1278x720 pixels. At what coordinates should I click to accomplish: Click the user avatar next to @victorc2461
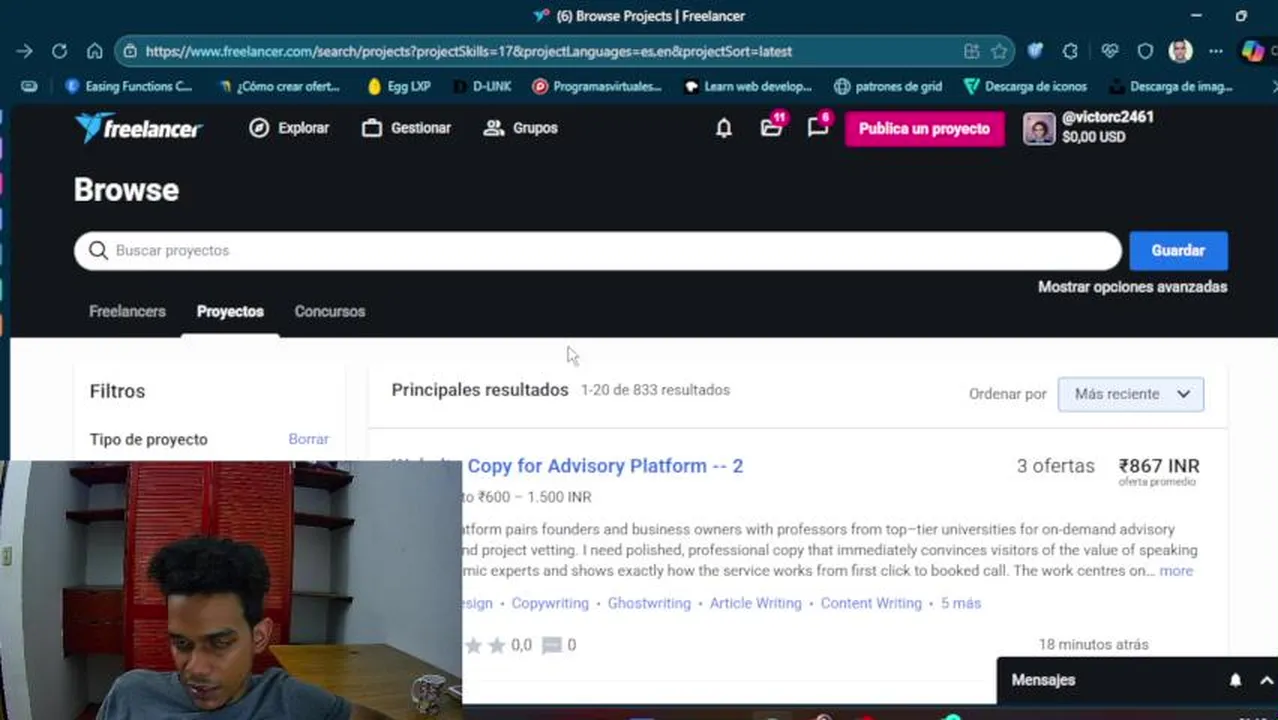[1039, 128]
